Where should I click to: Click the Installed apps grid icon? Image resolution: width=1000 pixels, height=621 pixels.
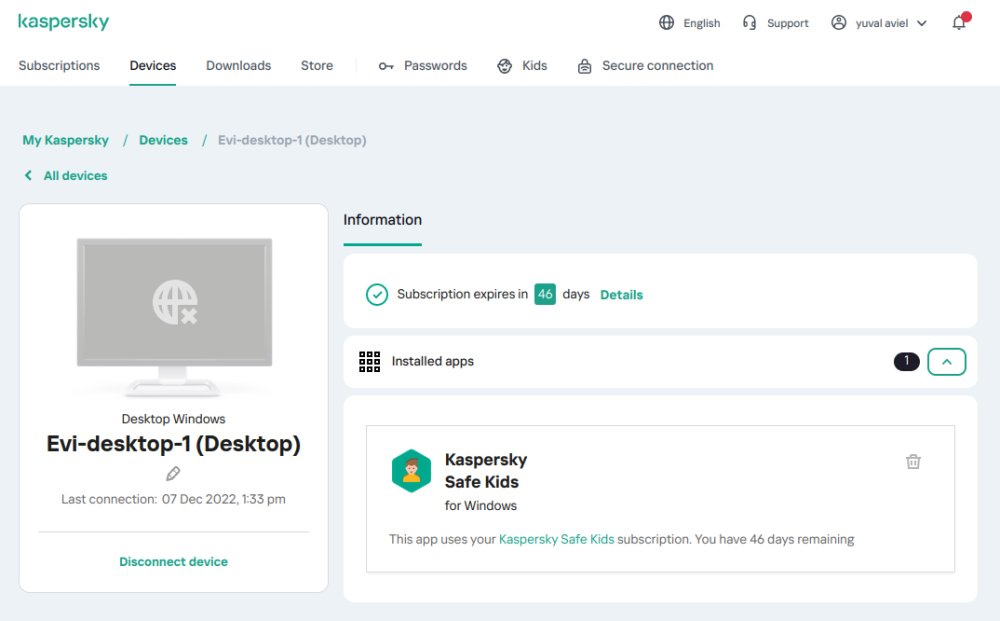pyautogui.click(x=369, y=362)
